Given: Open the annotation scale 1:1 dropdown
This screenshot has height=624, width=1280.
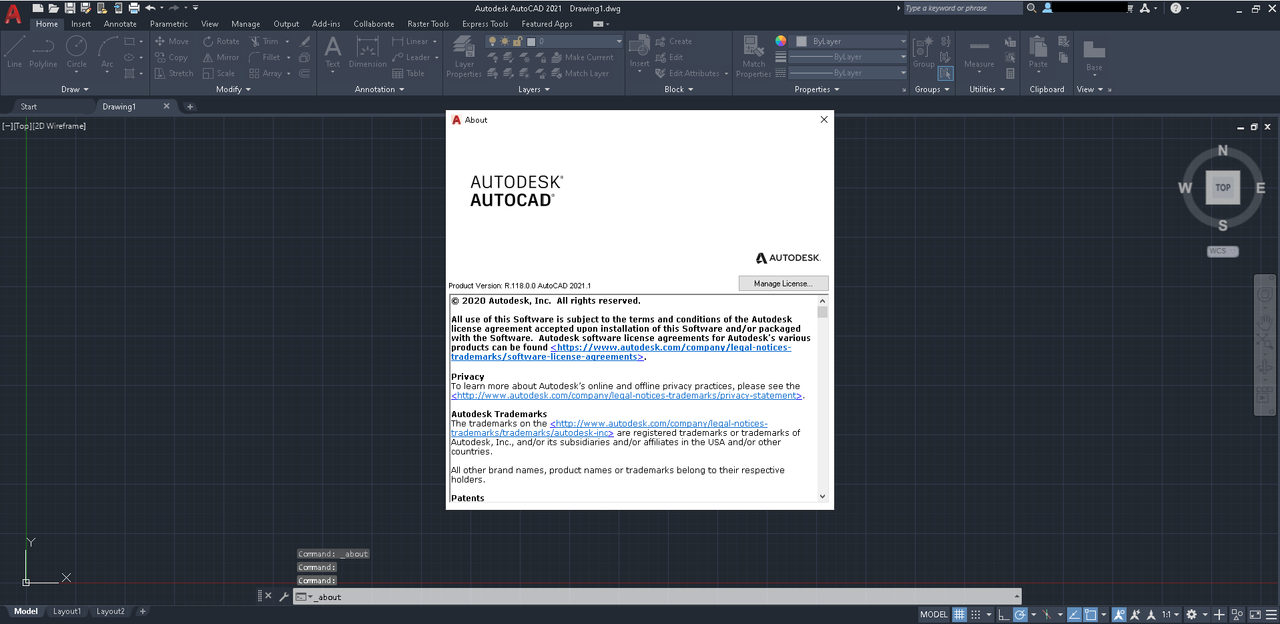Looking at the screenshot, I should [1171, 614].
